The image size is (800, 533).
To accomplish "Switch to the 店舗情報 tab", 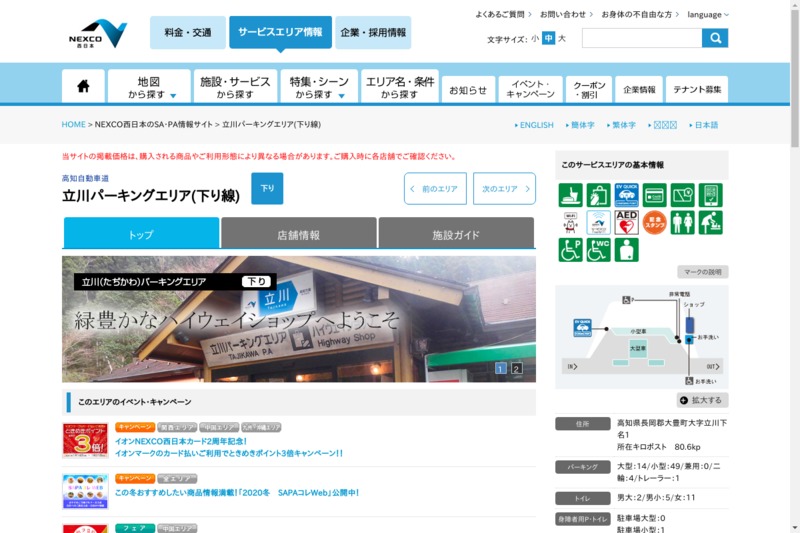I will [298, 234].
